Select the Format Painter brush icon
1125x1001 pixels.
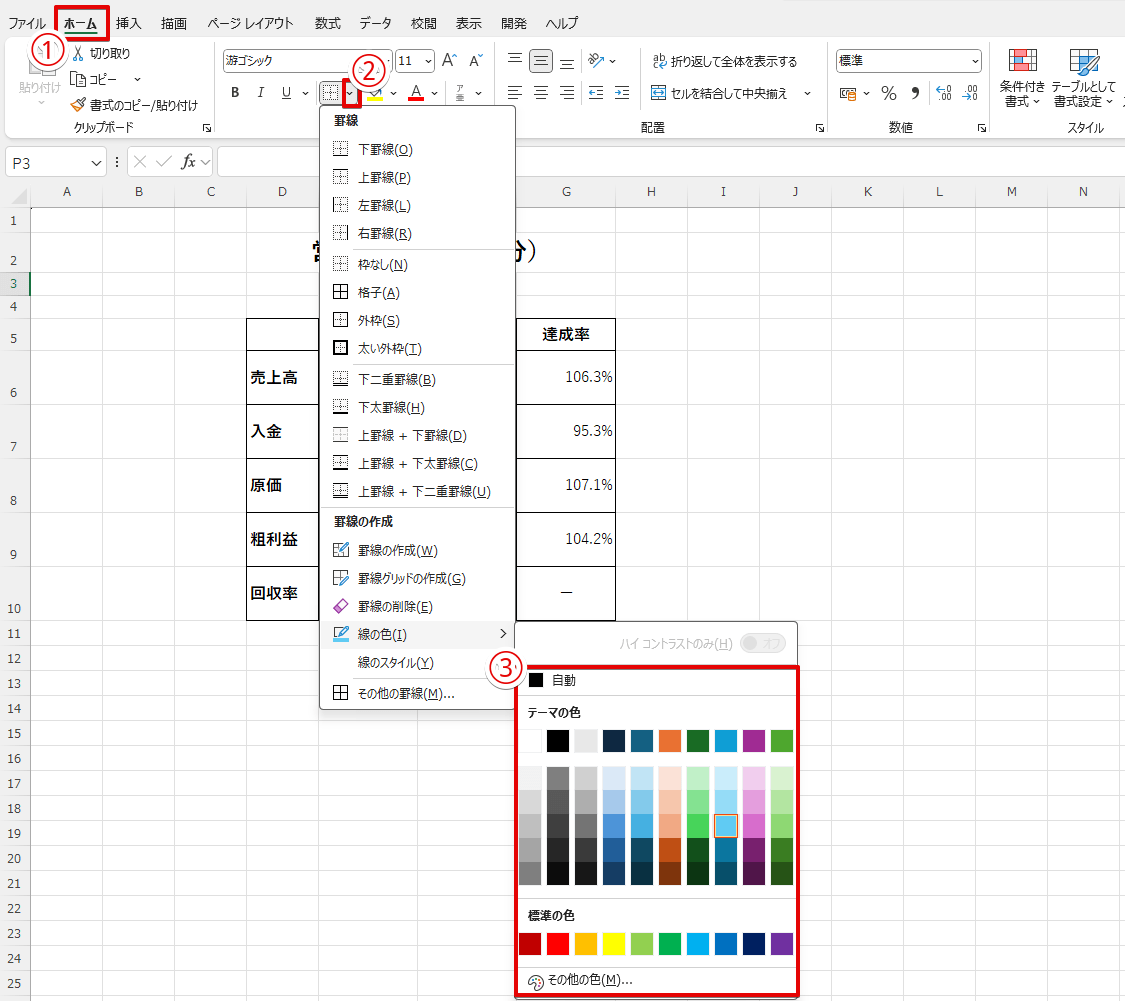click(77, 105)
